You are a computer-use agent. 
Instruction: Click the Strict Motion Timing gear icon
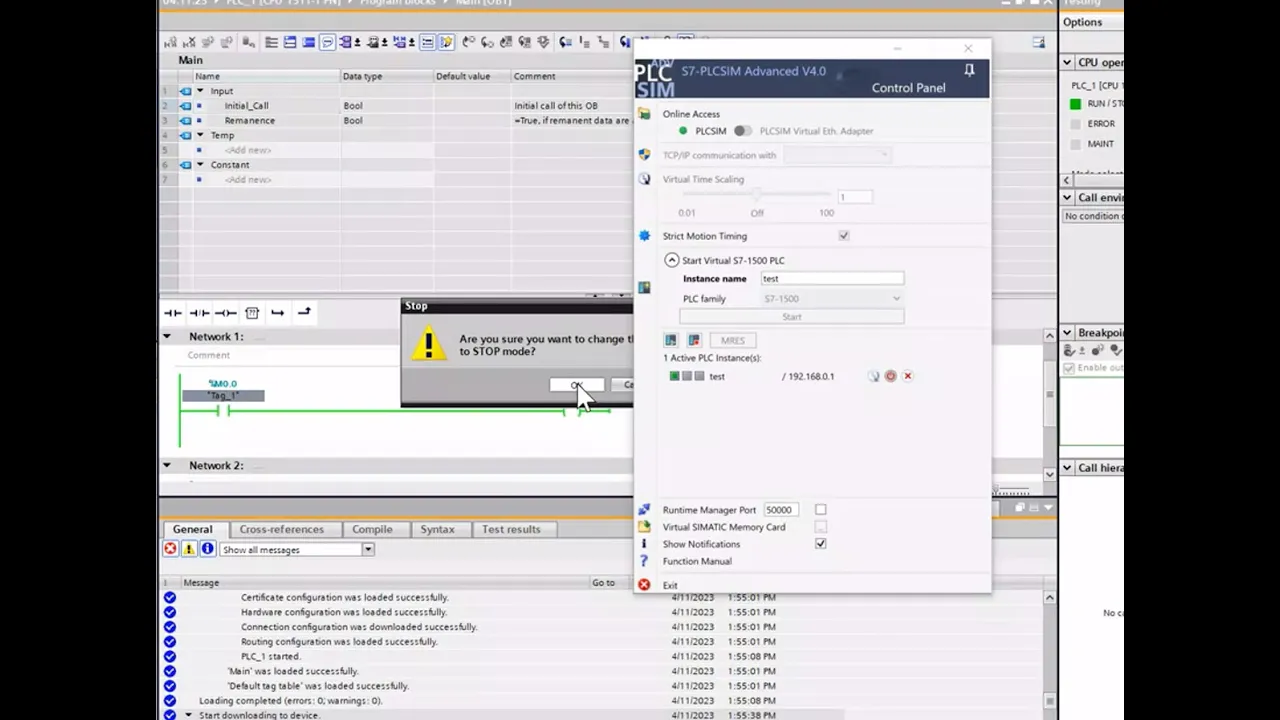(x=644, y=236)
